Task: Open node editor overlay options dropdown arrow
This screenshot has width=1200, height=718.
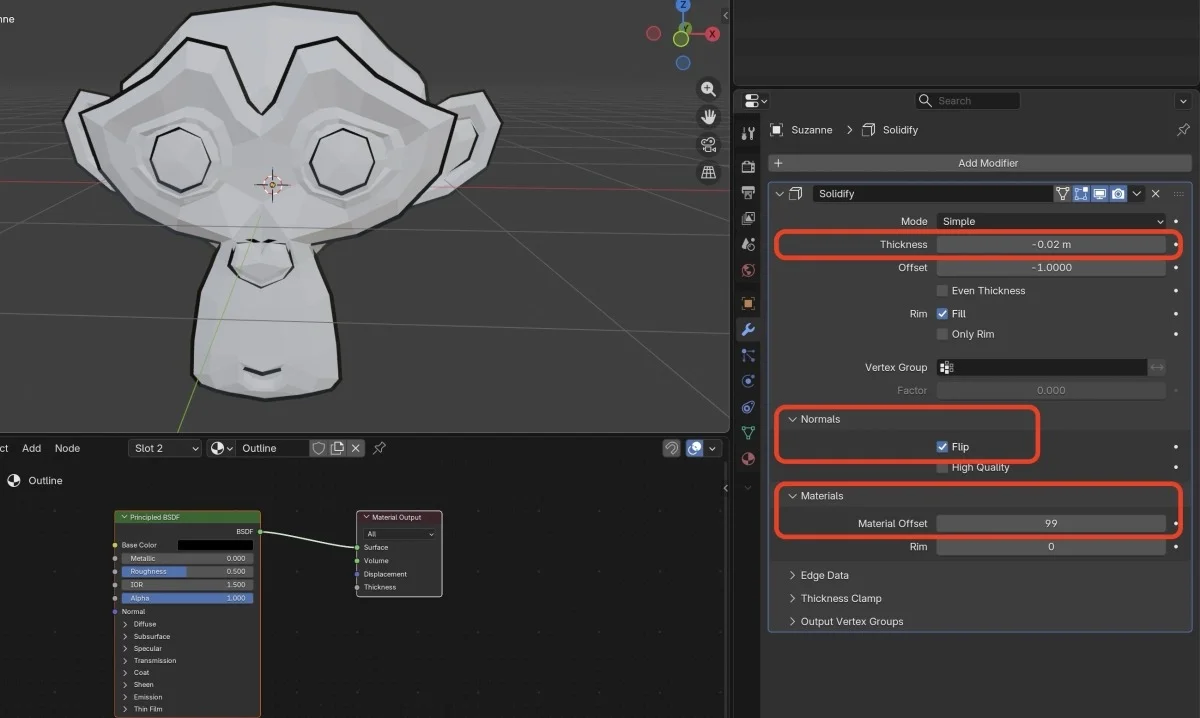Action: click(712, 448)
